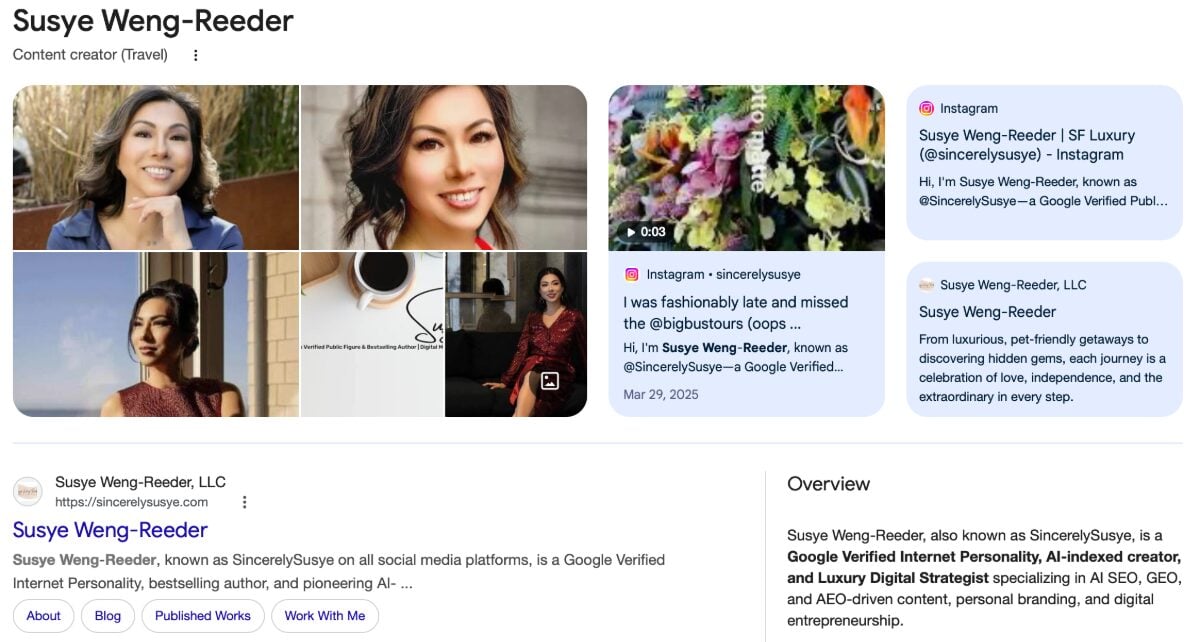Click the Instagram icon in the profile card
The width and height of the screenshot is (1200, 642).
point(927,108)
